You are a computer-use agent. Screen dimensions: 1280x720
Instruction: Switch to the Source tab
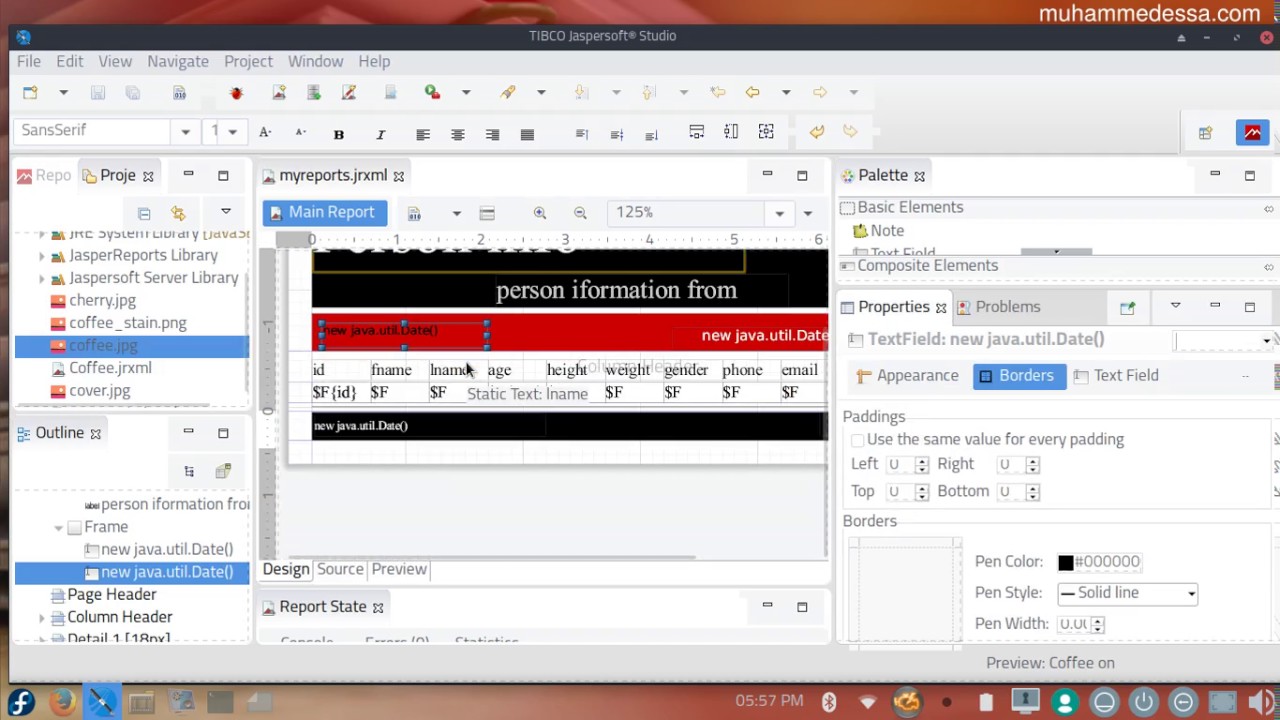[340, 569]
